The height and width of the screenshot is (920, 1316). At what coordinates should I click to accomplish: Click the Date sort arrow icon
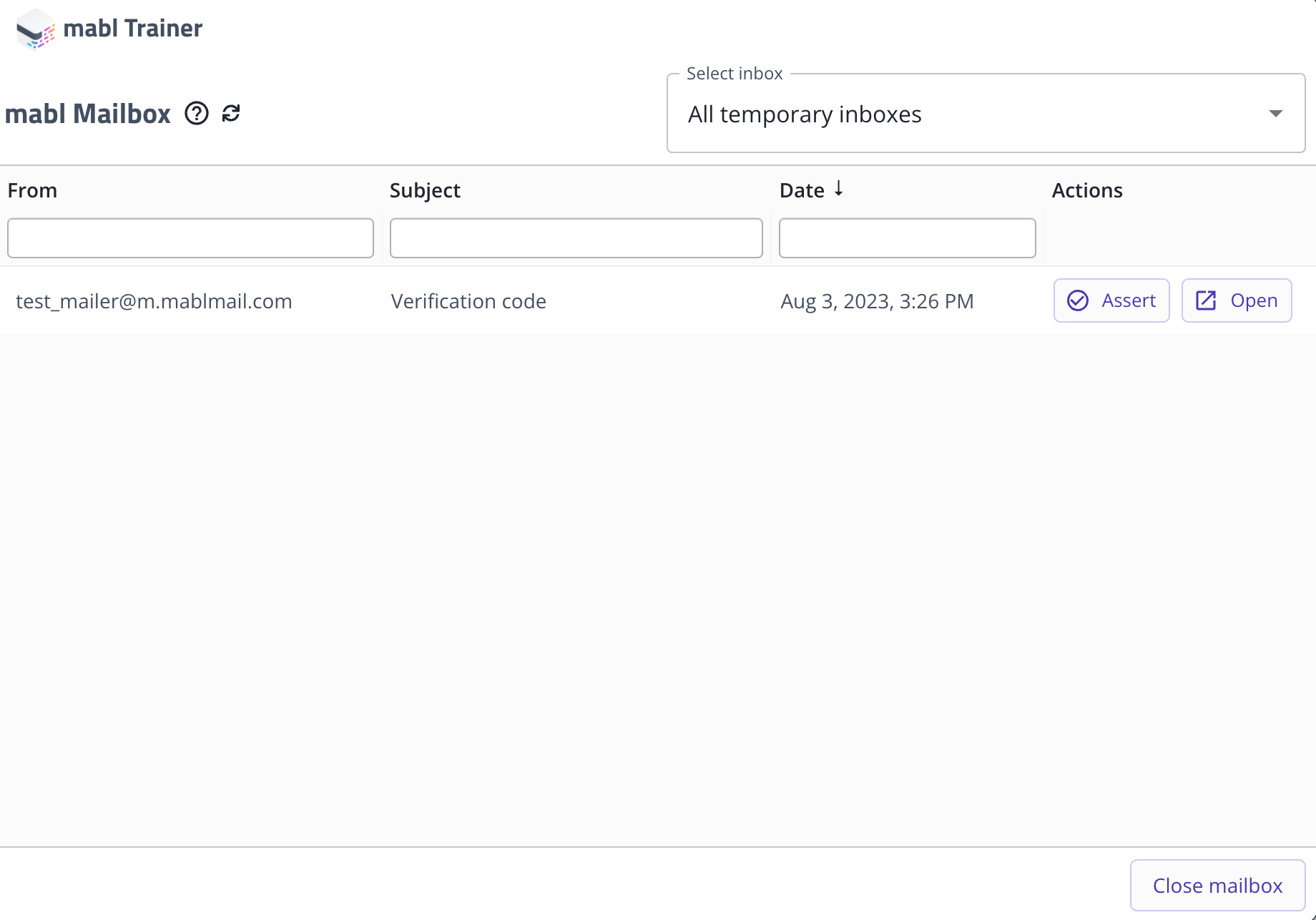pyautogui.click(x=839, y=189)
